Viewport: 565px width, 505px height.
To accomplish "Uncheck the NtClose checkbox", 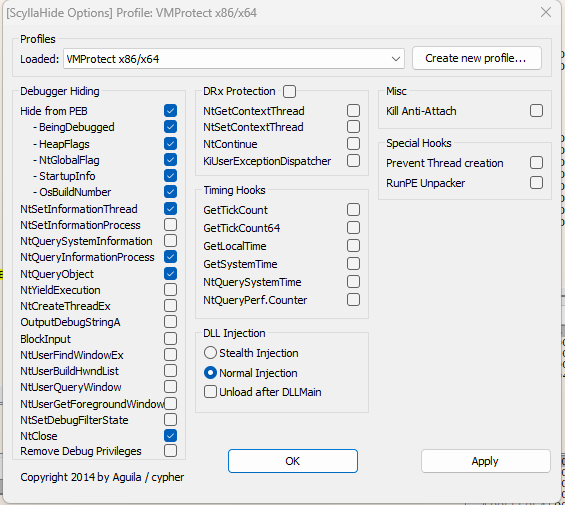I will tap(170, 435).
